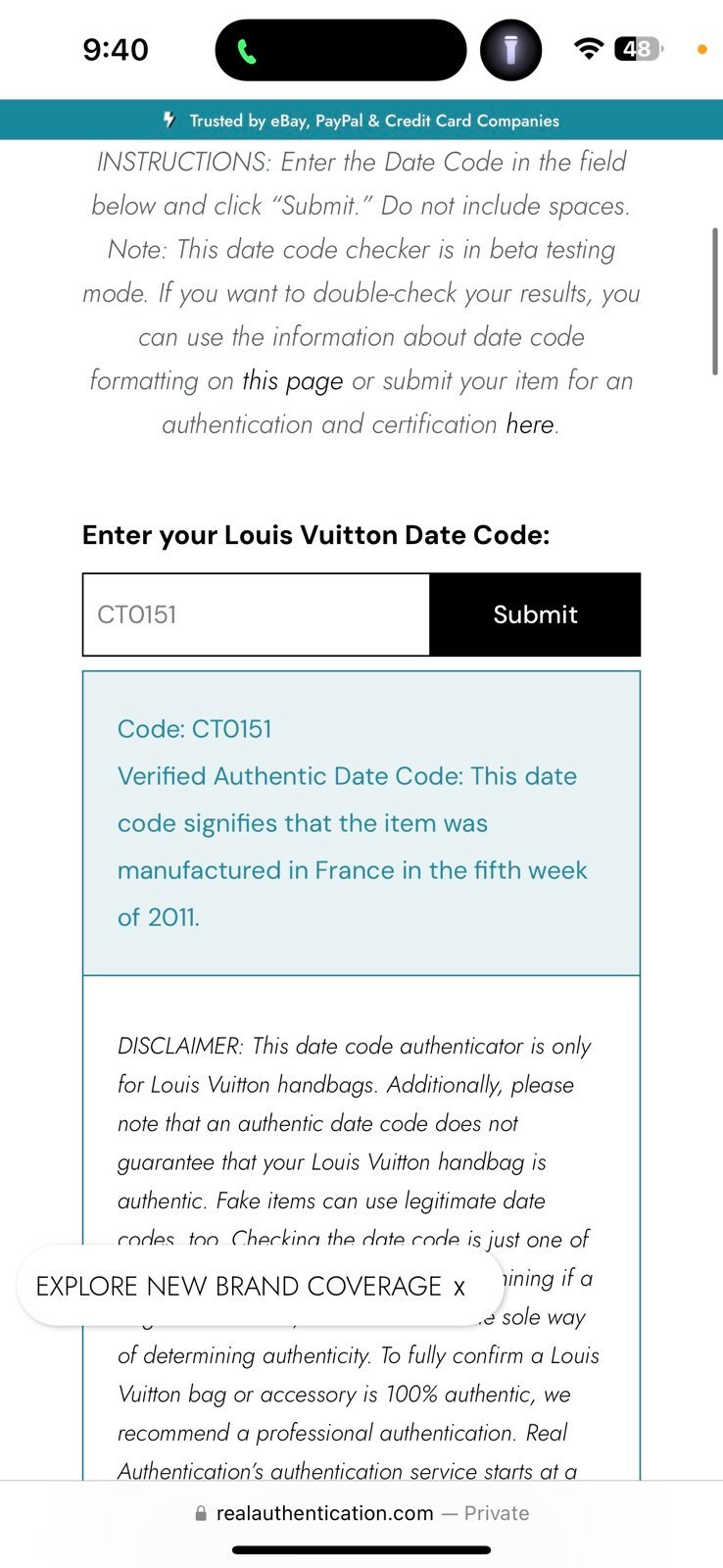Viewport: 723px width, 1568px height.
Task: Dismiss the Explore New Brand Coverage popup
Action: click(x=458, y=1287)
